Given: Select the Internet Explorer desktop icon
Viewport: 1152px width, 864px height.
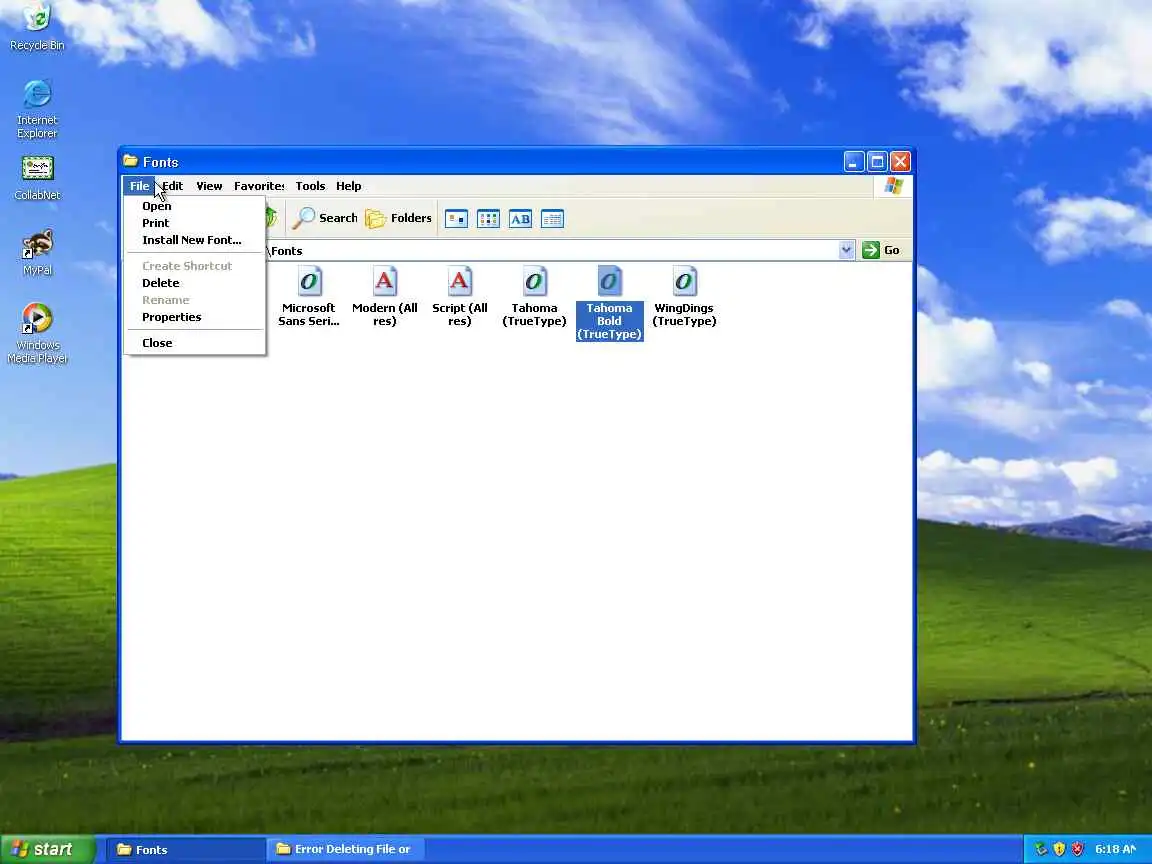Looking at the screenshot, I should tap(37, 109).
